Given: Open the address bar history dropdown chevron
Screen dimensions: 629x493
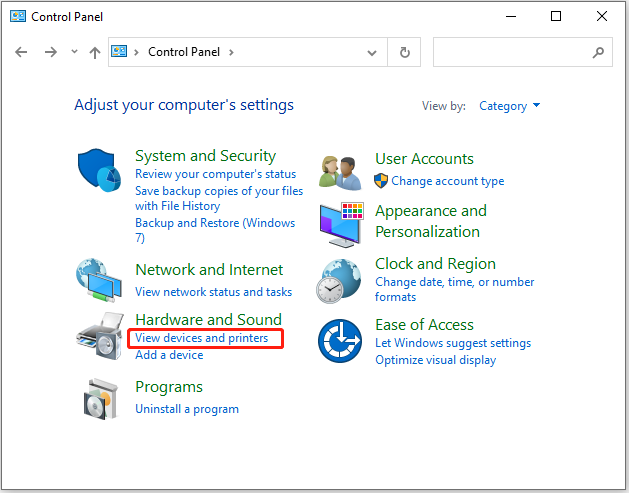Looking at the screenshot, I should pos(372,53).
